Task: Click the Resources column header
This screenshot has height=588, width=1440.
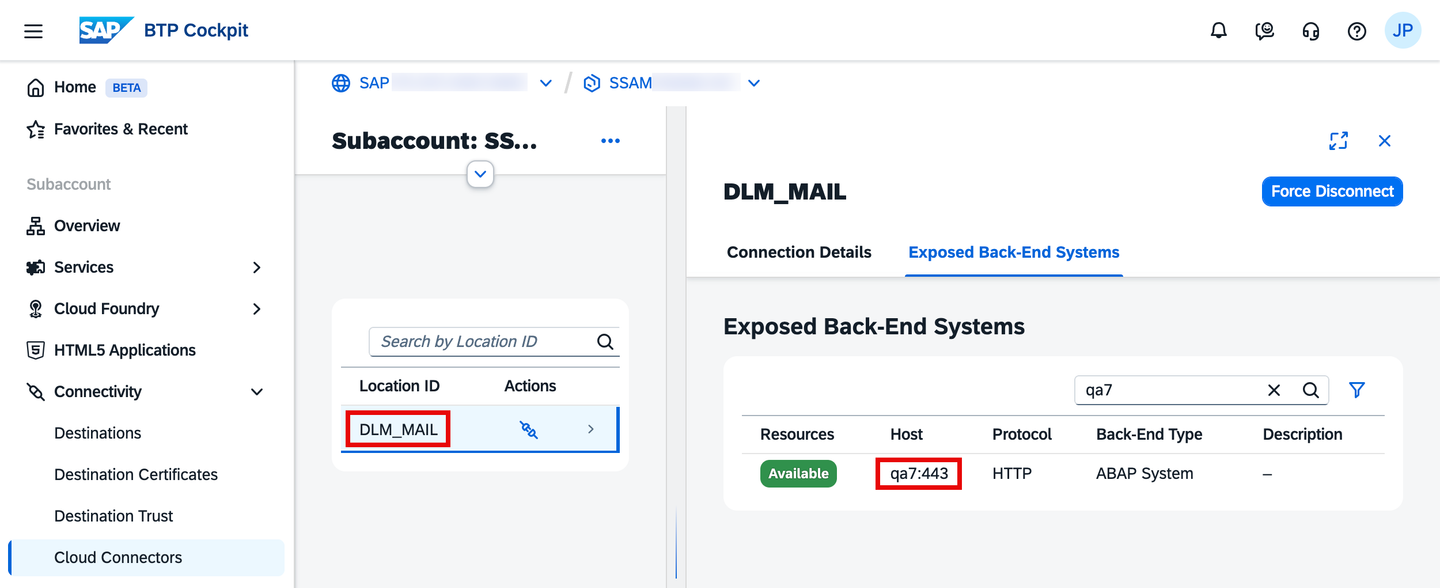Action: (x=797, y=434)
